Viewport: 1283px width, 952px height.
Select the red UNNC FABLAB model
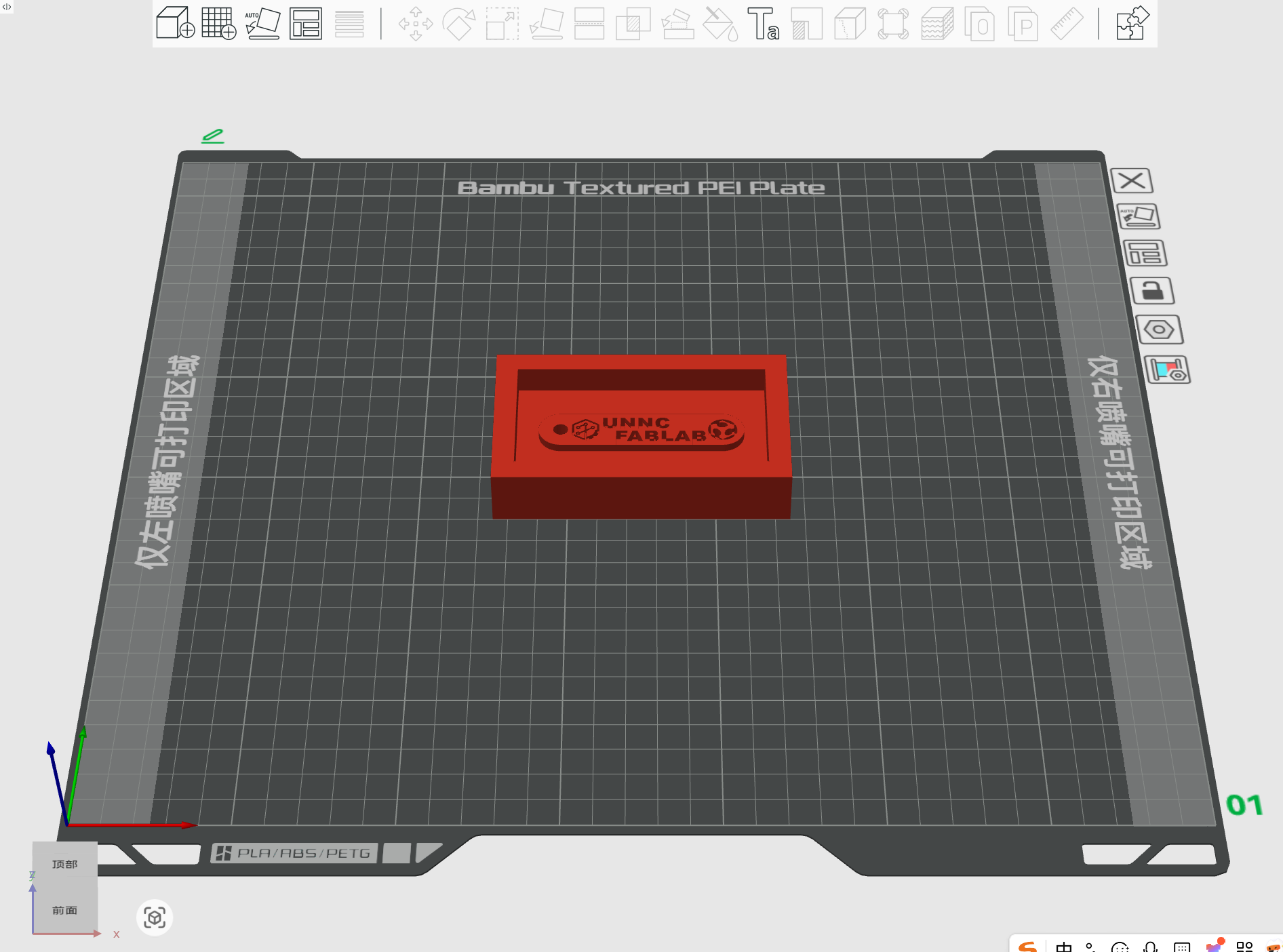(x=641, y=437)
